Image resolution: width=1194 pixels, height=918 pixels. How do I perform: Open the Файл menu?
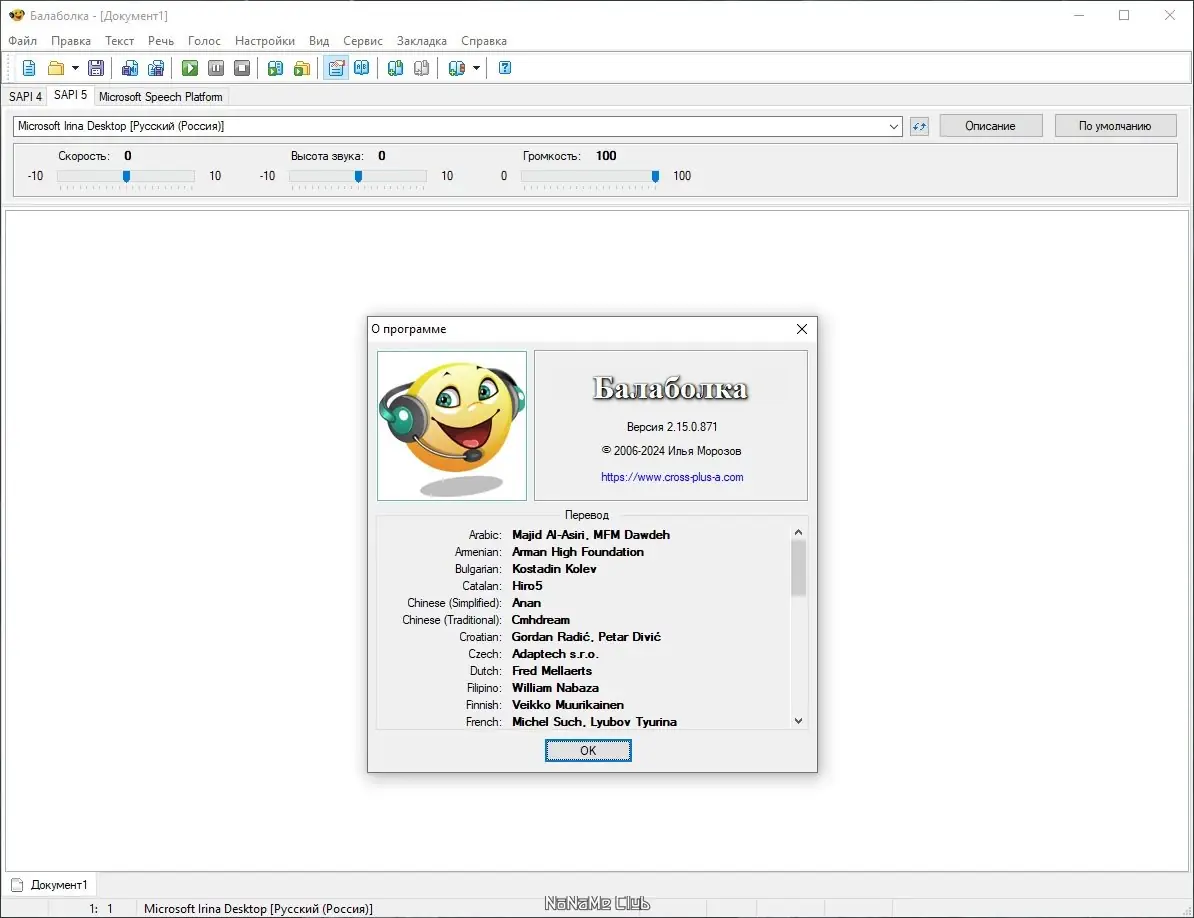pos(23,41)
